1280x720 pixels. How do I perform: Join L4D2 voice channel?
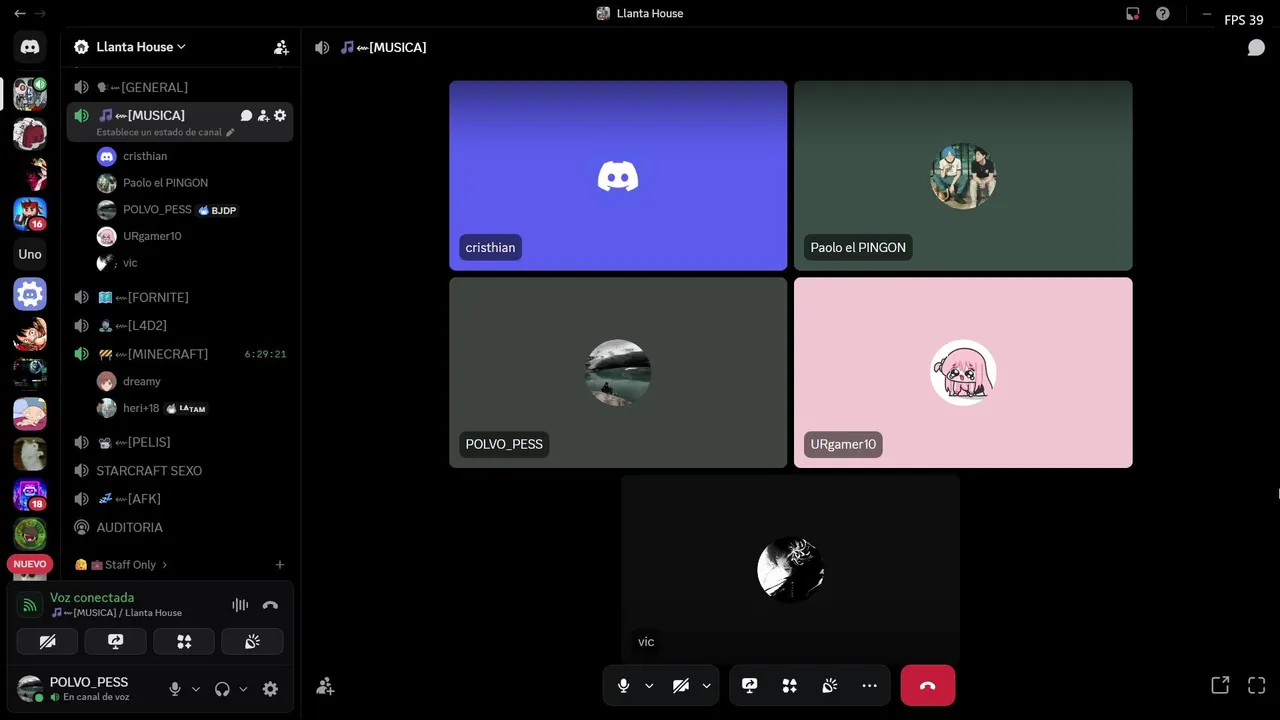click(180, 326)
